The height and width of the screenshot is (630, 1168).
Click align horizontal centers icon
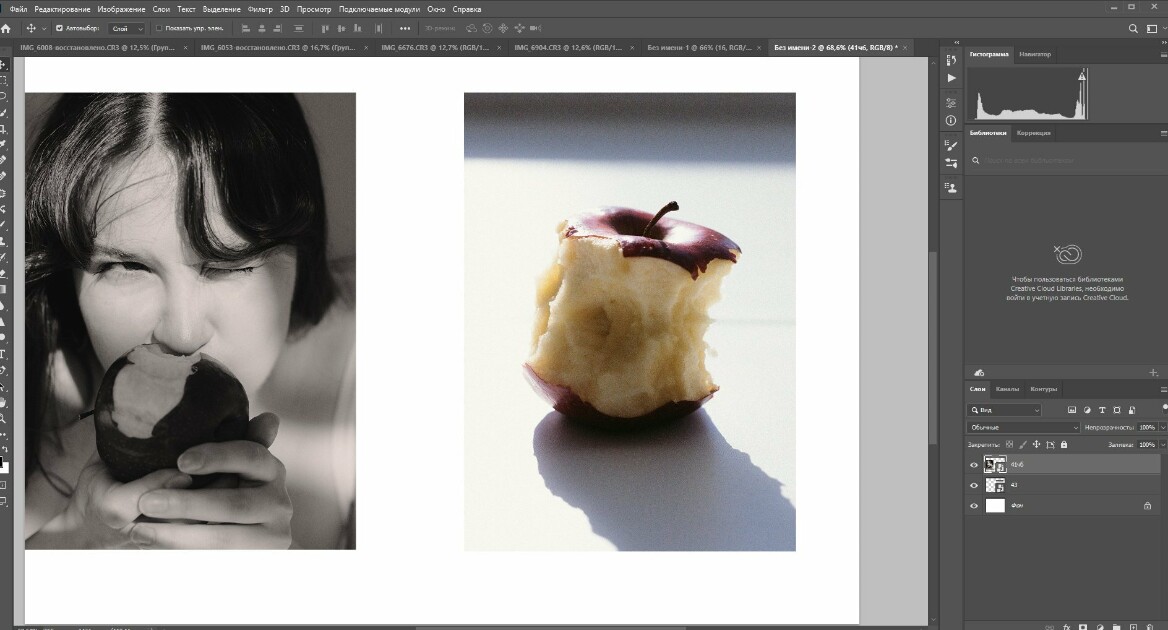[261, 28]
